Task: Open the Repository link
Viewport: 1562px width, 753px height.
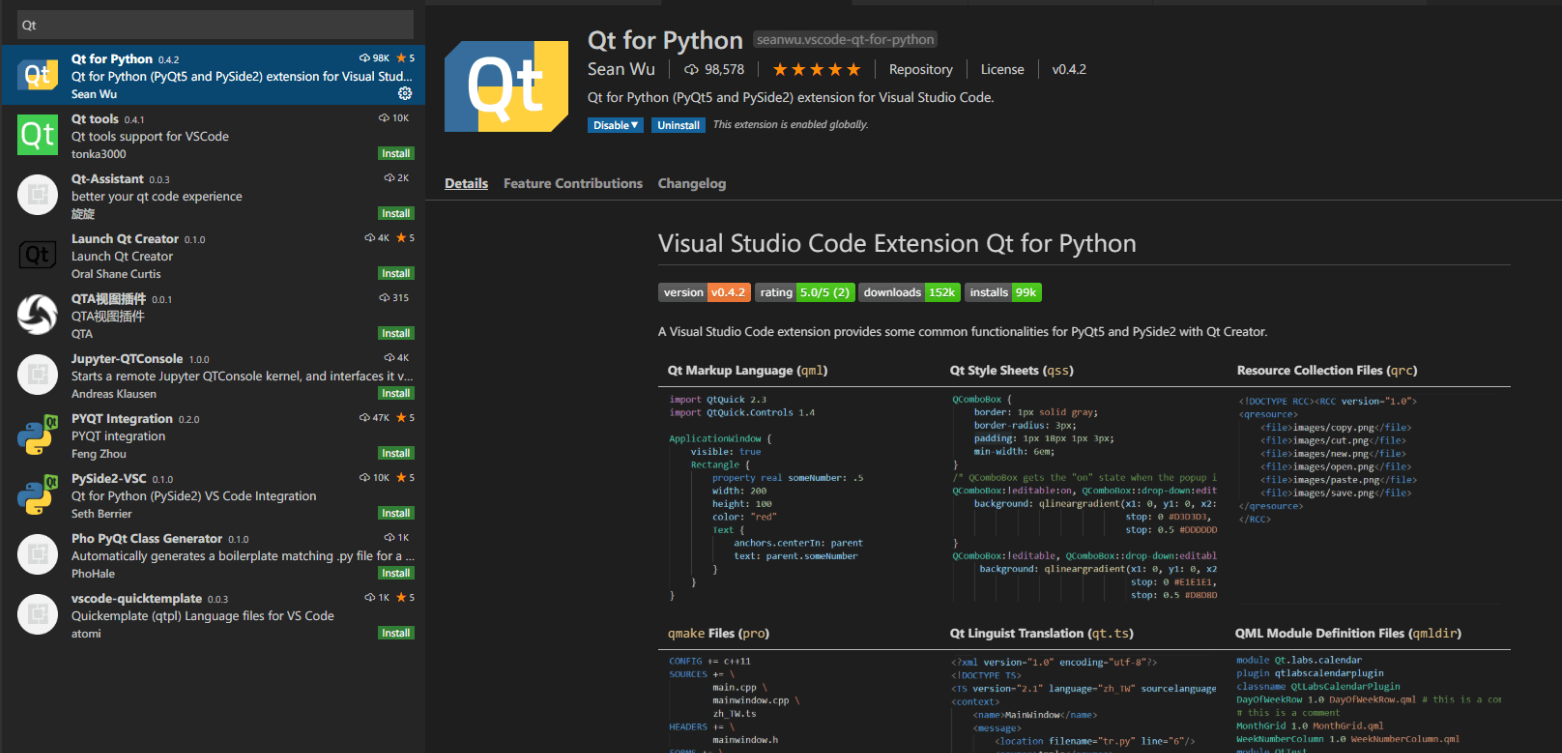Action: coord(921,70)
